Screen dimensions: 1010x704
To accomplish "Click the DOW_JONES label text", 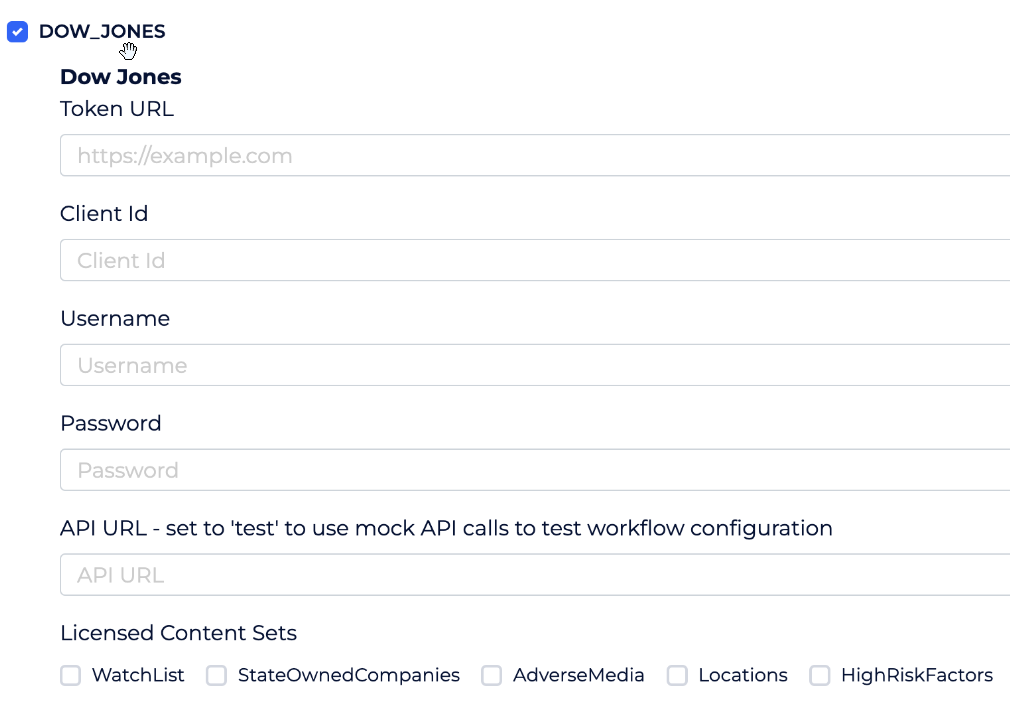I will pos(102,31).
